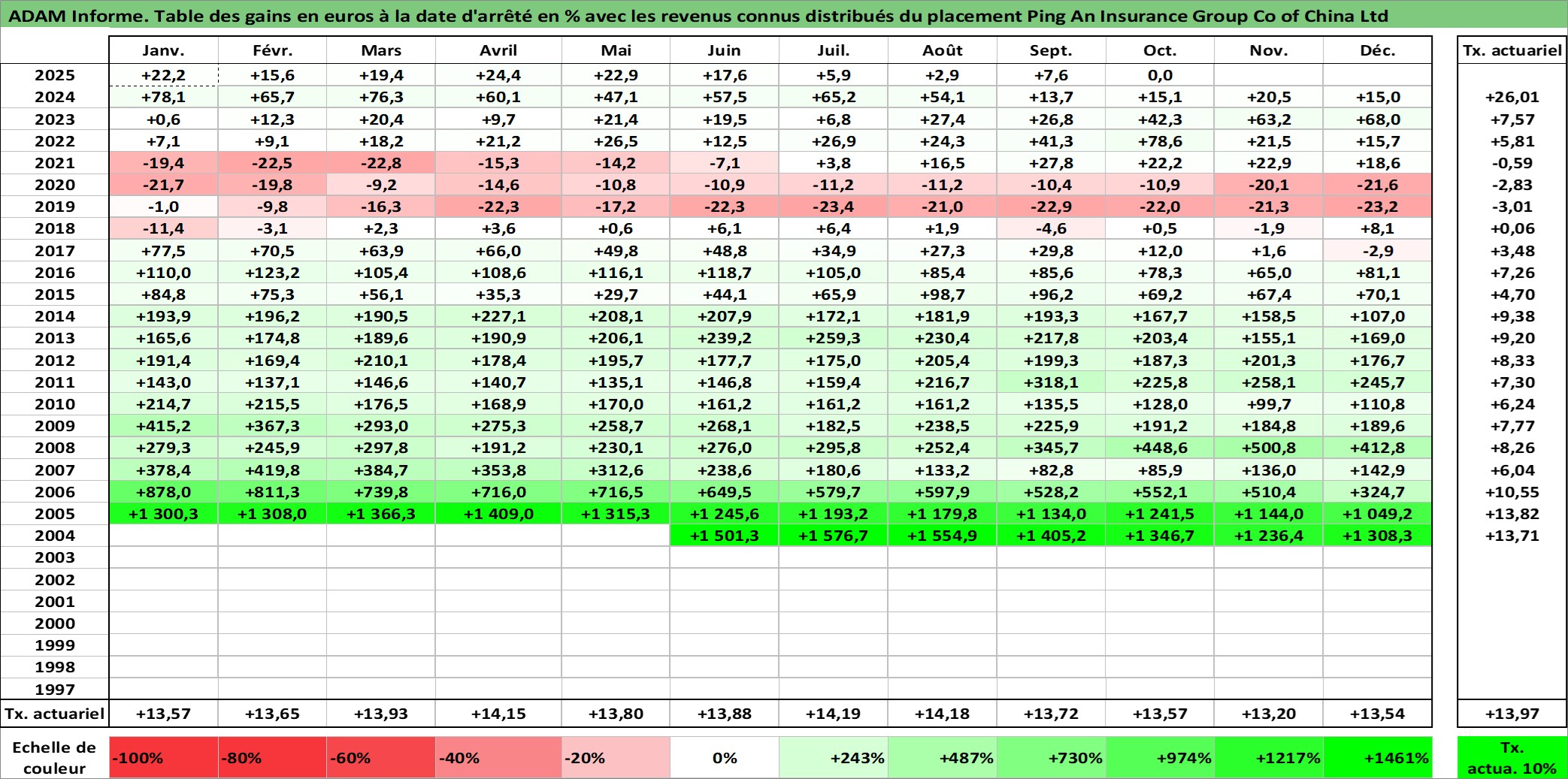Click the 'Janv.' column header
Image resolution: width=1568 pixels, height=779 pixels.
tap(164, 50)
